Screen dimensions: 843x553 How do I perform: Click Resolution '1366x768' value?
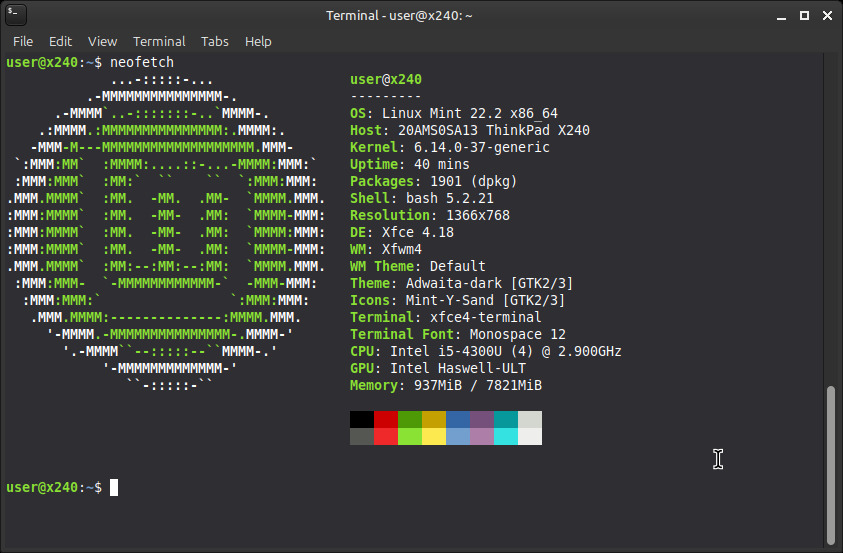(x=478, y=216)
